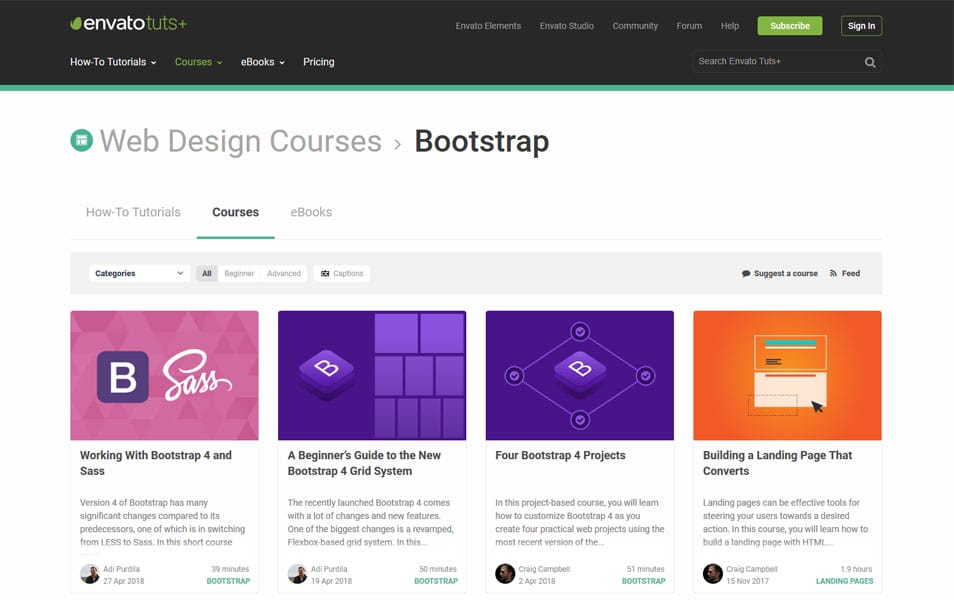This screenshot has width=954, height=600.
Task: Click author name Adi Purdila dated 27 Apr 2018
Action: coord(121,569)
